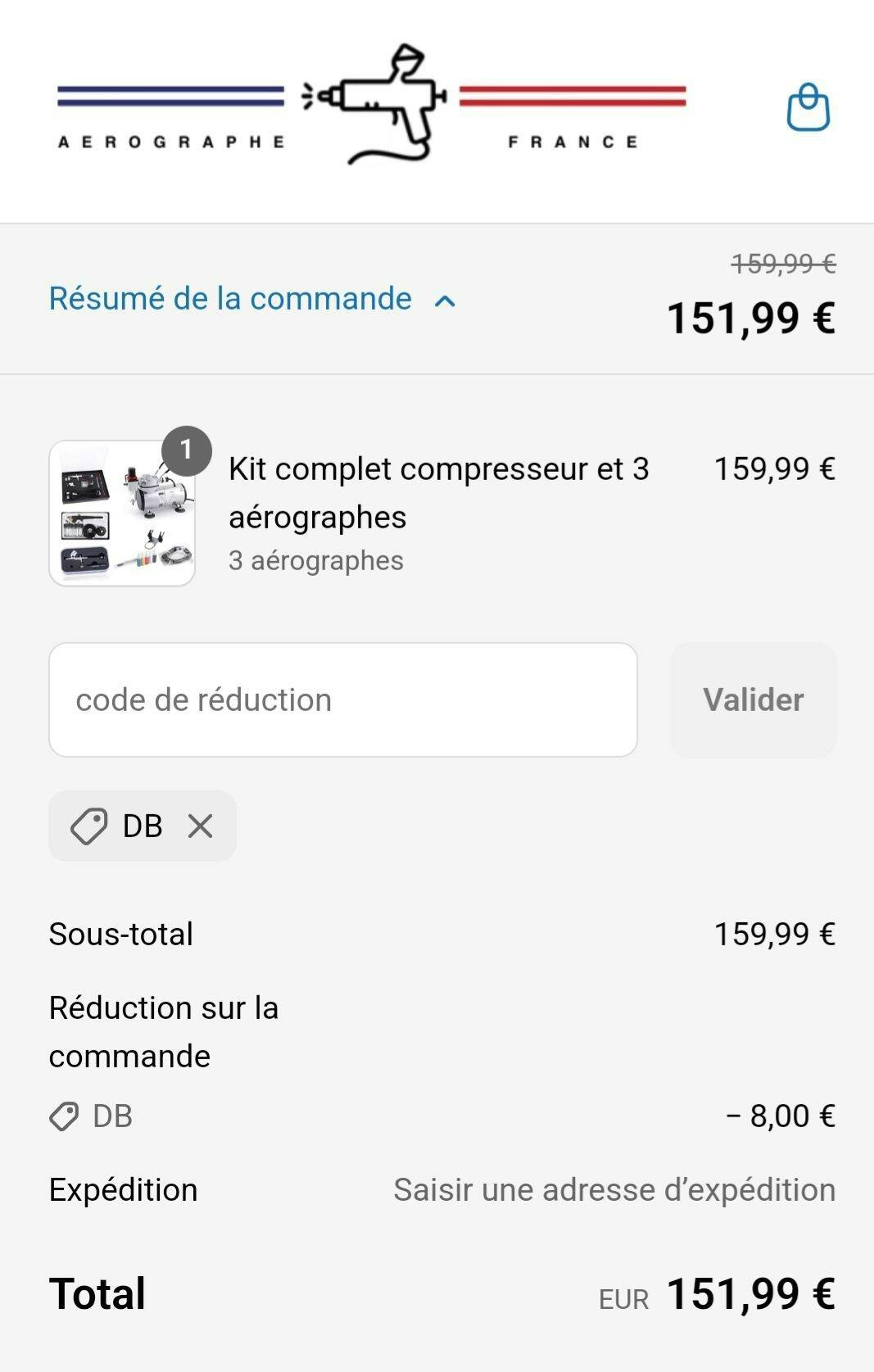The image size is (874, 1372).
Task: Click the FRANCE text in header logo
Action: [x=573, y=143]
